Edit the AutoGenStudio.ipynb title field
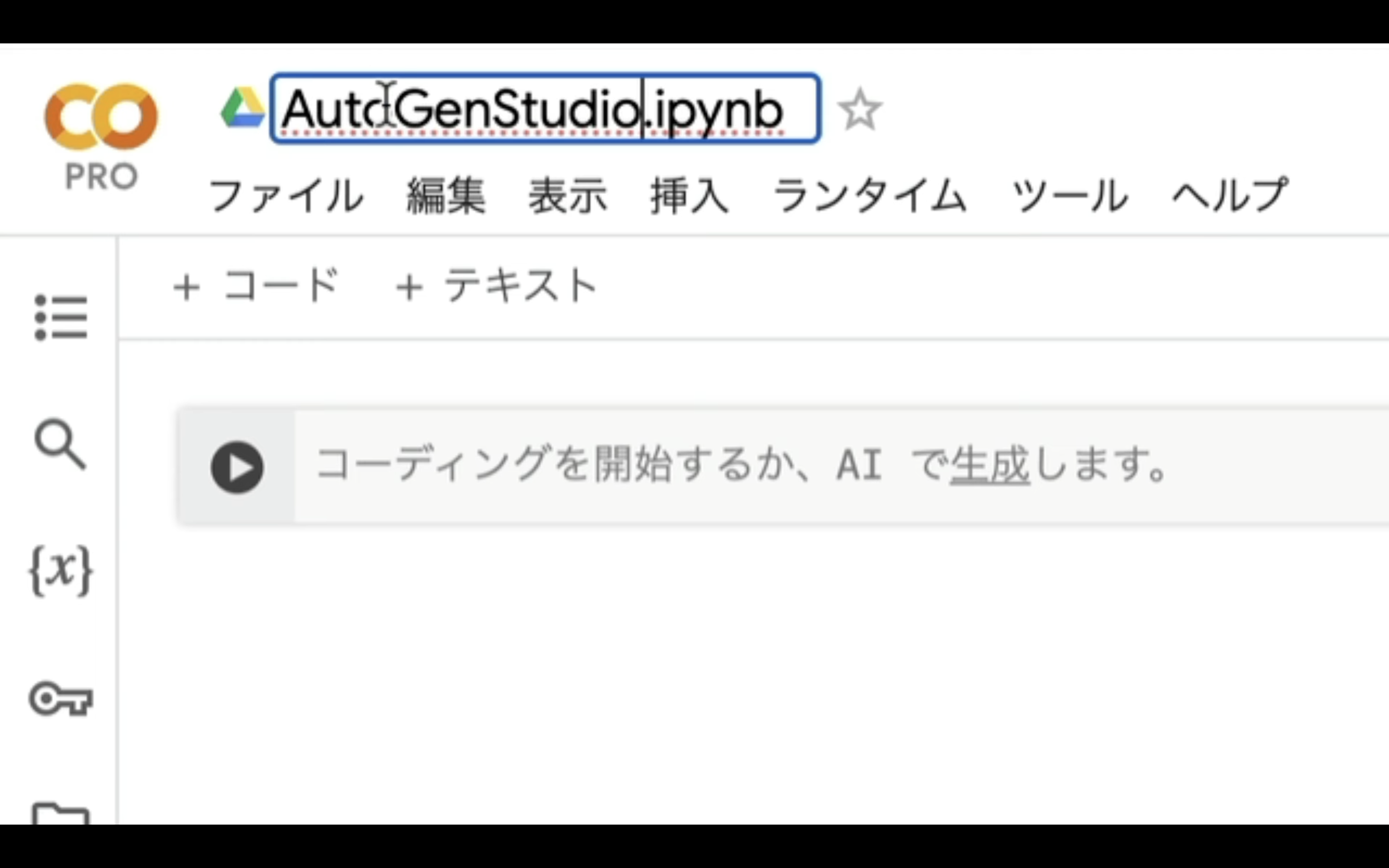This screenshot has height=868, width=1389. (545, 108)
